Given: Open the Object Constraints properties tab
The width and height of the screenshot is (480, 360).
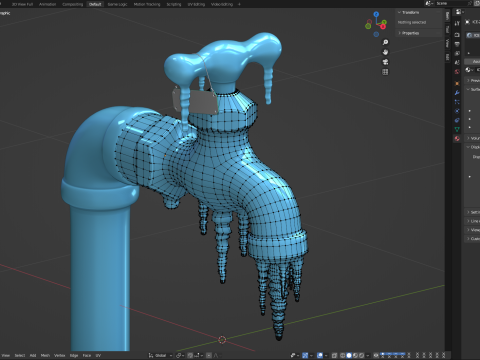Looking at the screenshot, I should (457, 120).
